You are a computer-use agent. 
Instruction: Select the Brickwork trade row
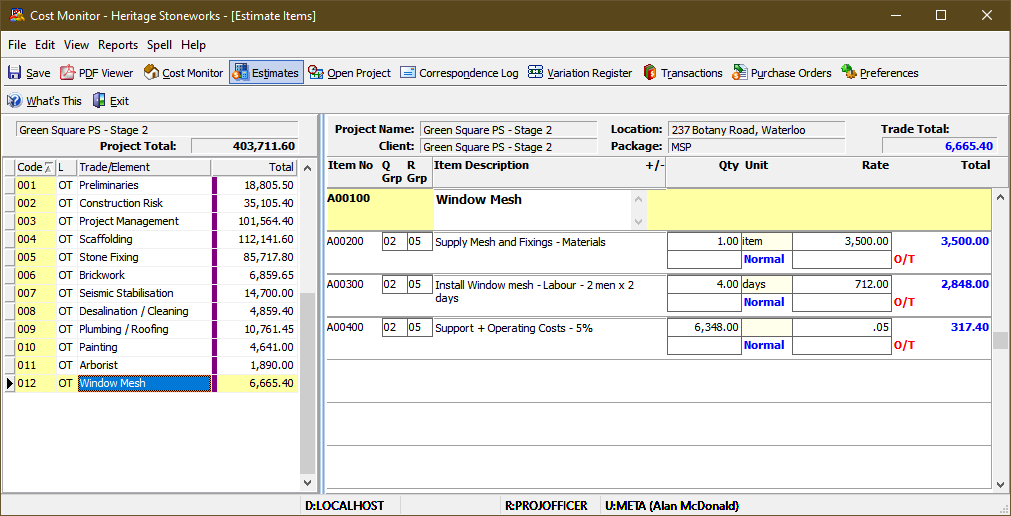tap(150, 275)
